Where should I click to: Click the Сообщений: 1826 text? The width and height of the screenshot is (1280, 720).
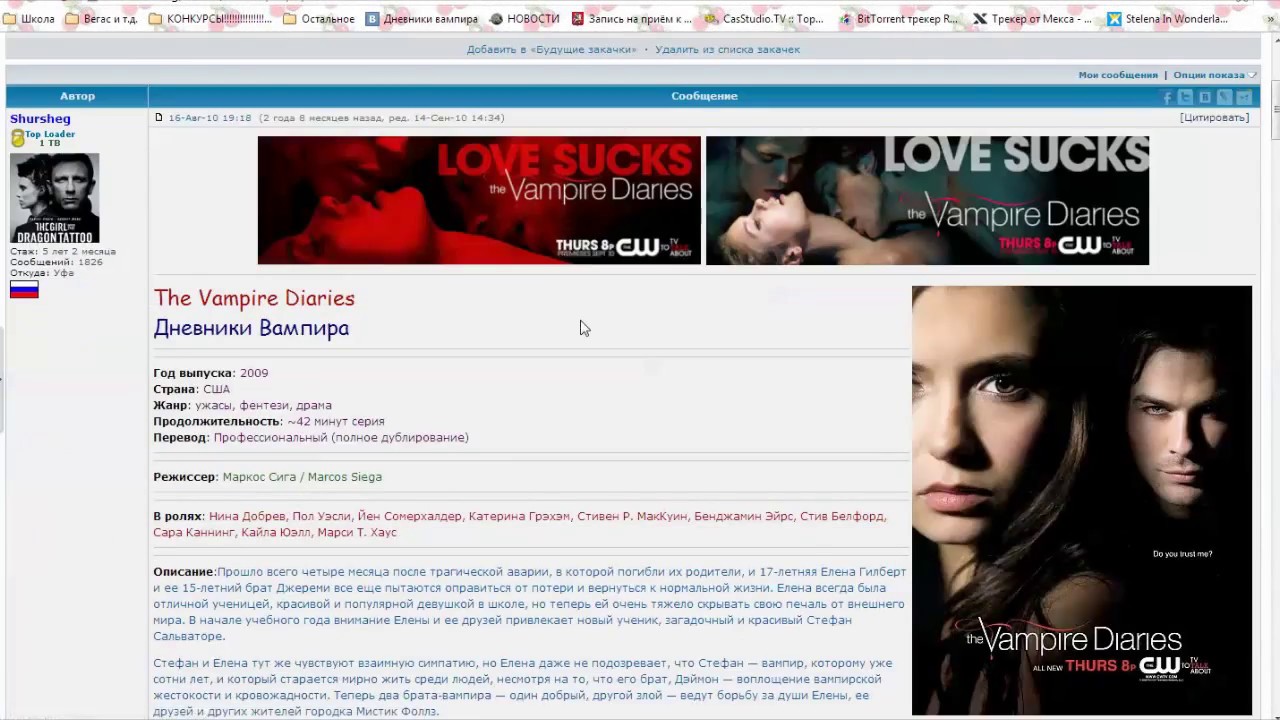56,262
